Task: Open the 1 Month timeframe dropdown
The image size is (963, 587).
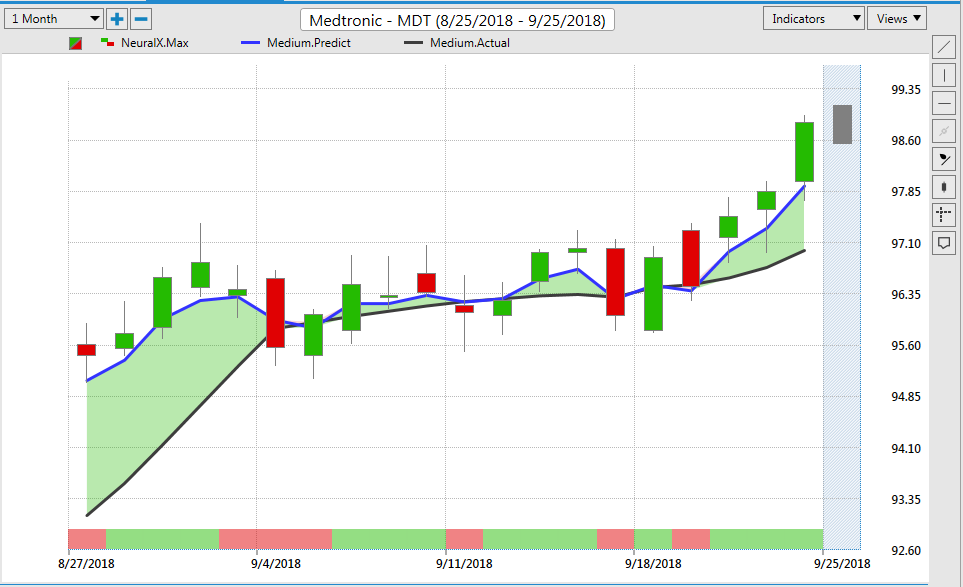Action: pyautogui.click(x=53, y=19)
